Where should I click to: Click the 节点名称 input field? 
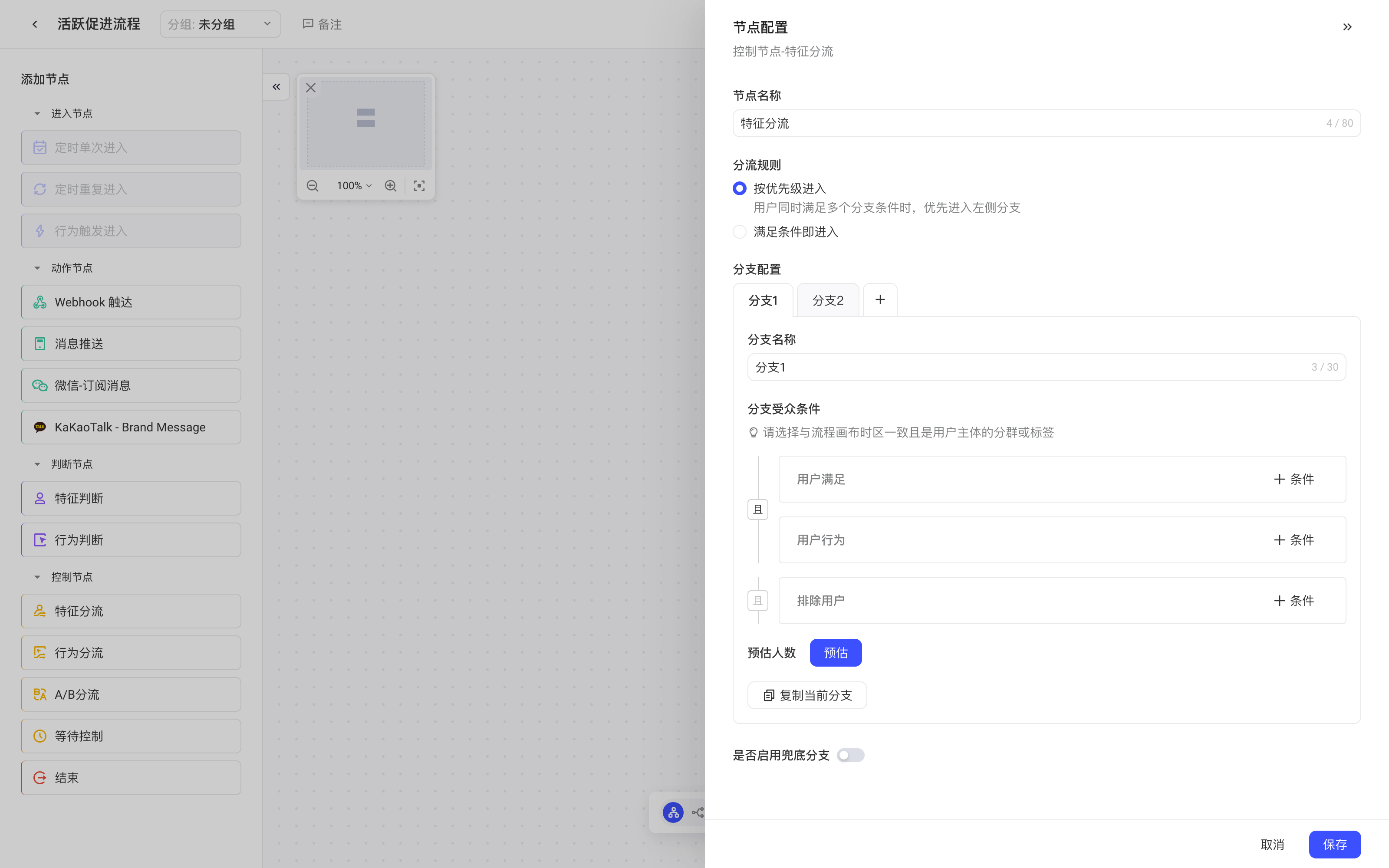1047,123
